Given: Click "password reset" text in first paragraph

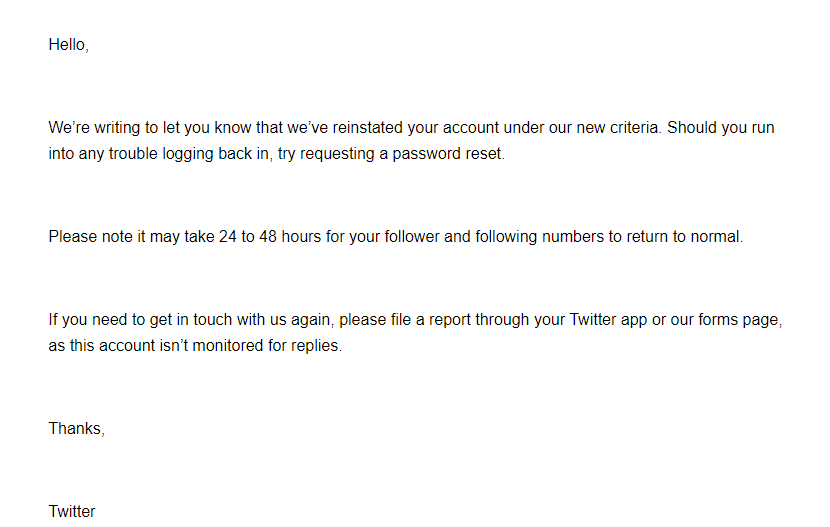Looking at the screenshot, I should (x=448, y=154).
